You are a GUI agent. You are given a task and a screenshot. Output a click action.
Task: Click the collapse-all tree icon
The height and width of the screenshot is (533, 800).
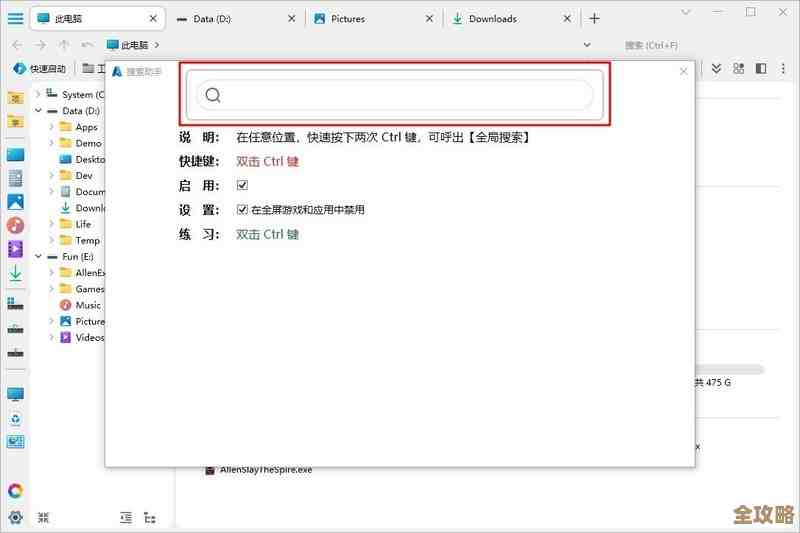43,518
